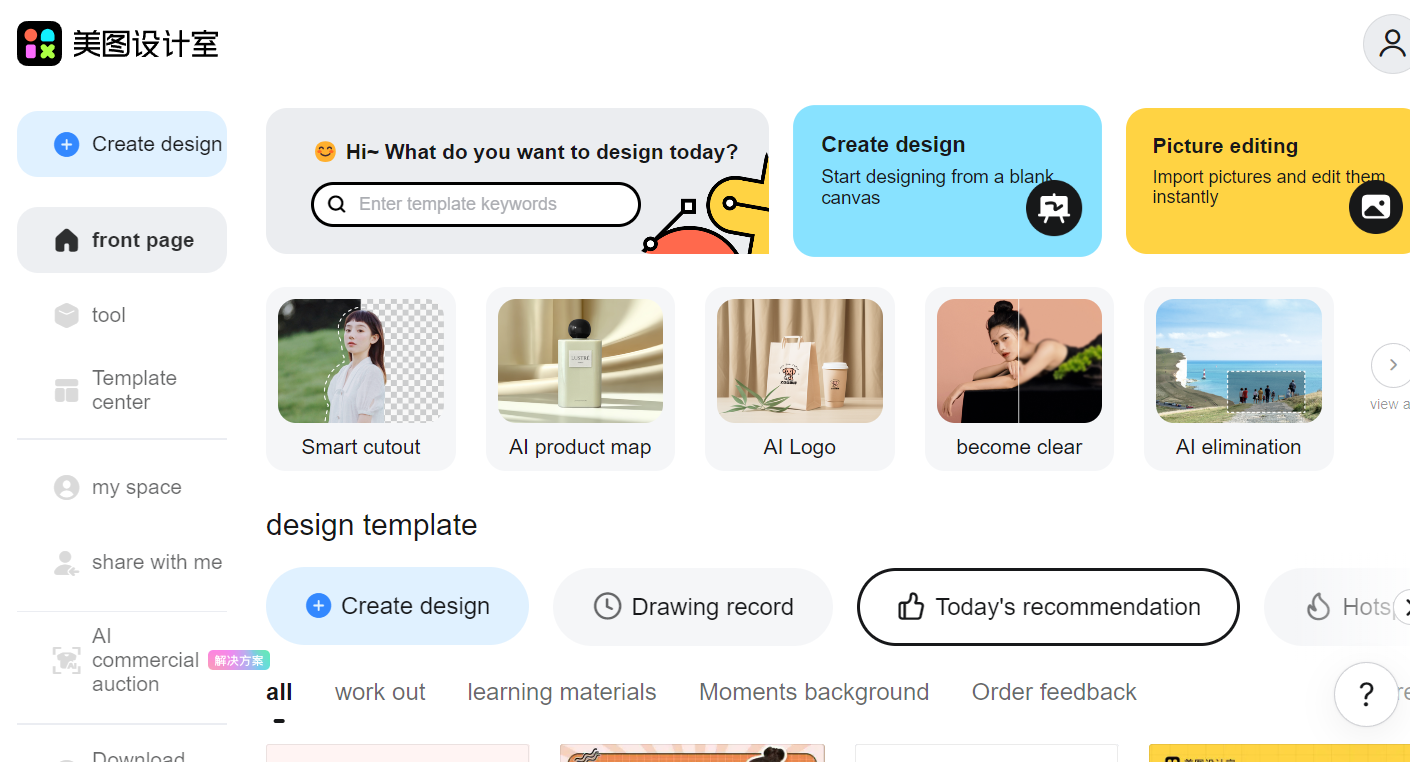Open Today's recommendation
This screenshot has height=762, width=1410.
(1047, 606)
